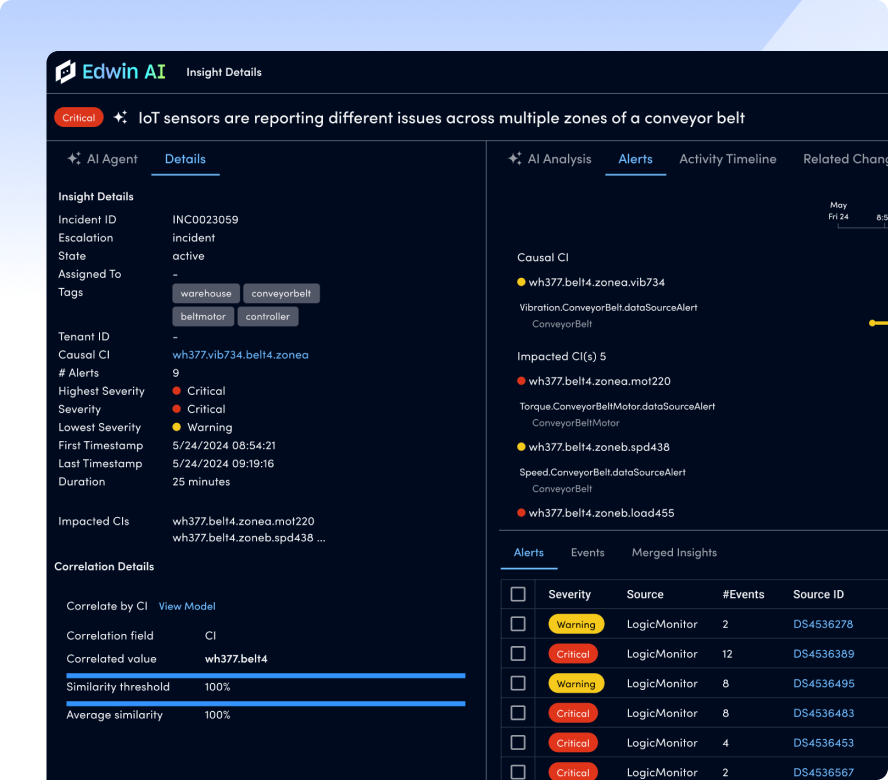Click the warehouse tag
The image size is (888, 780).
tap(206, 293)
